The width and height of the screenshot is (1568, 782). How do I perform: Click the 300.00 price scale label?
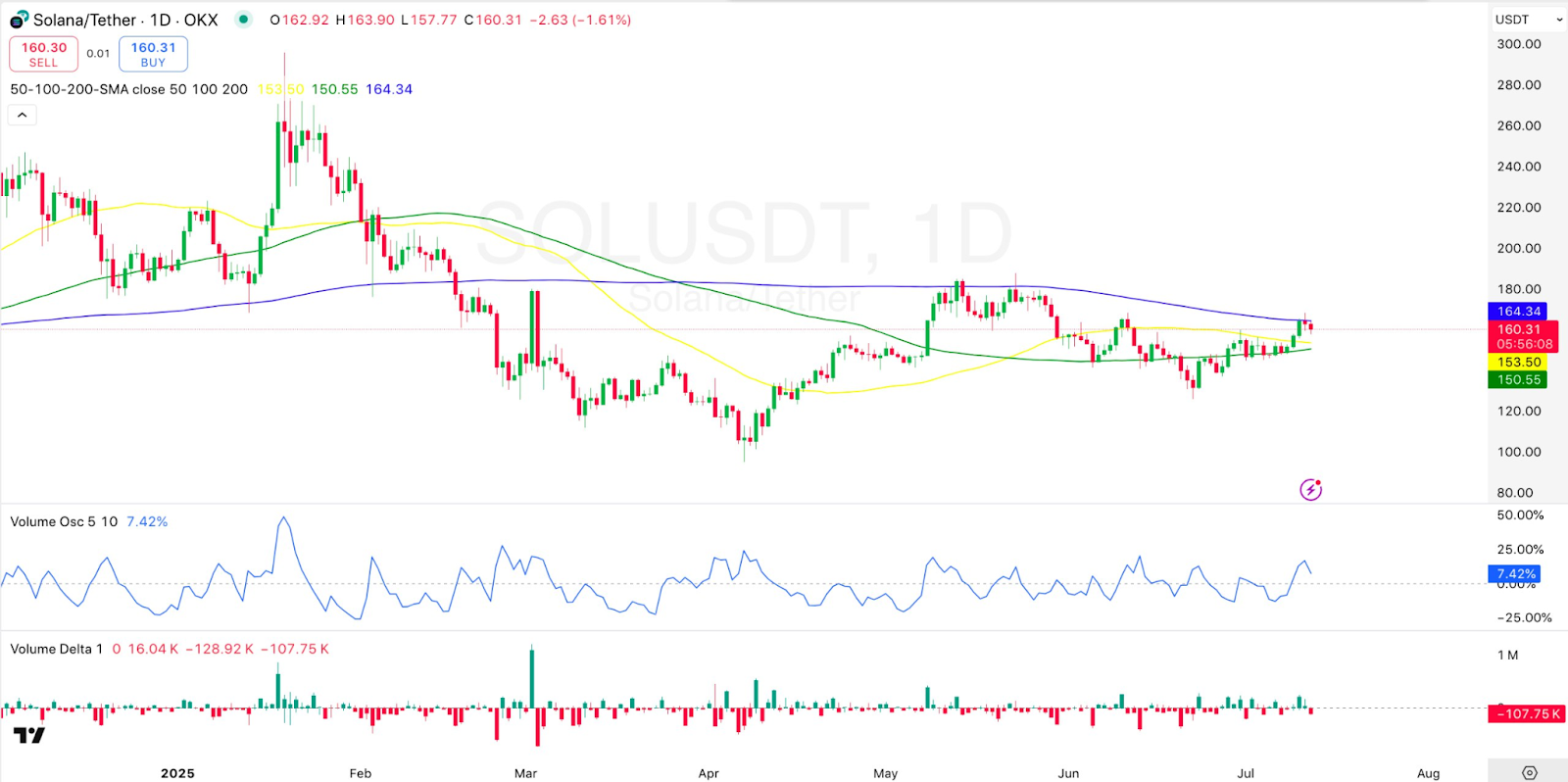(1519, 44)
